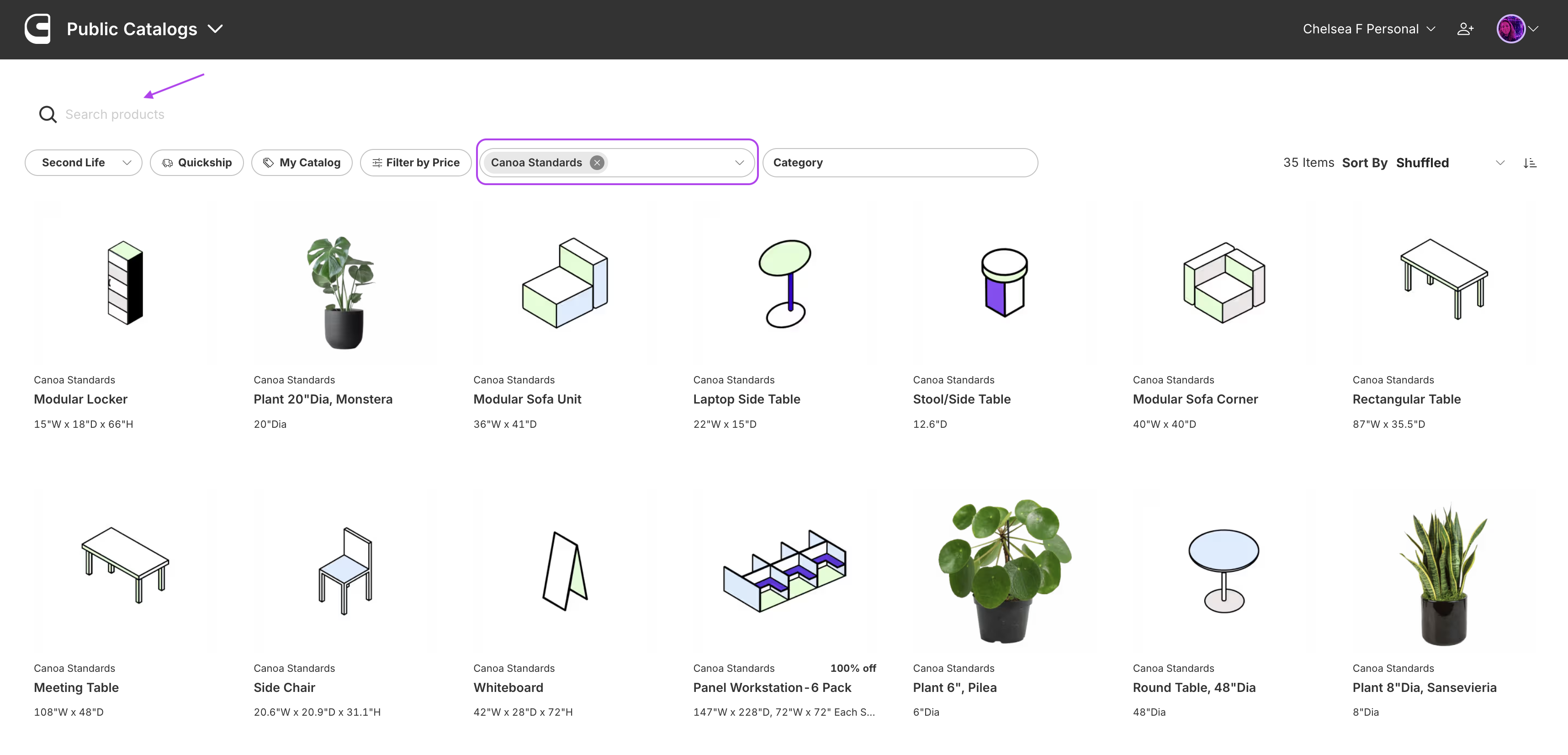
Task: Click the sort direction icon
Action: pos(1530,163)
